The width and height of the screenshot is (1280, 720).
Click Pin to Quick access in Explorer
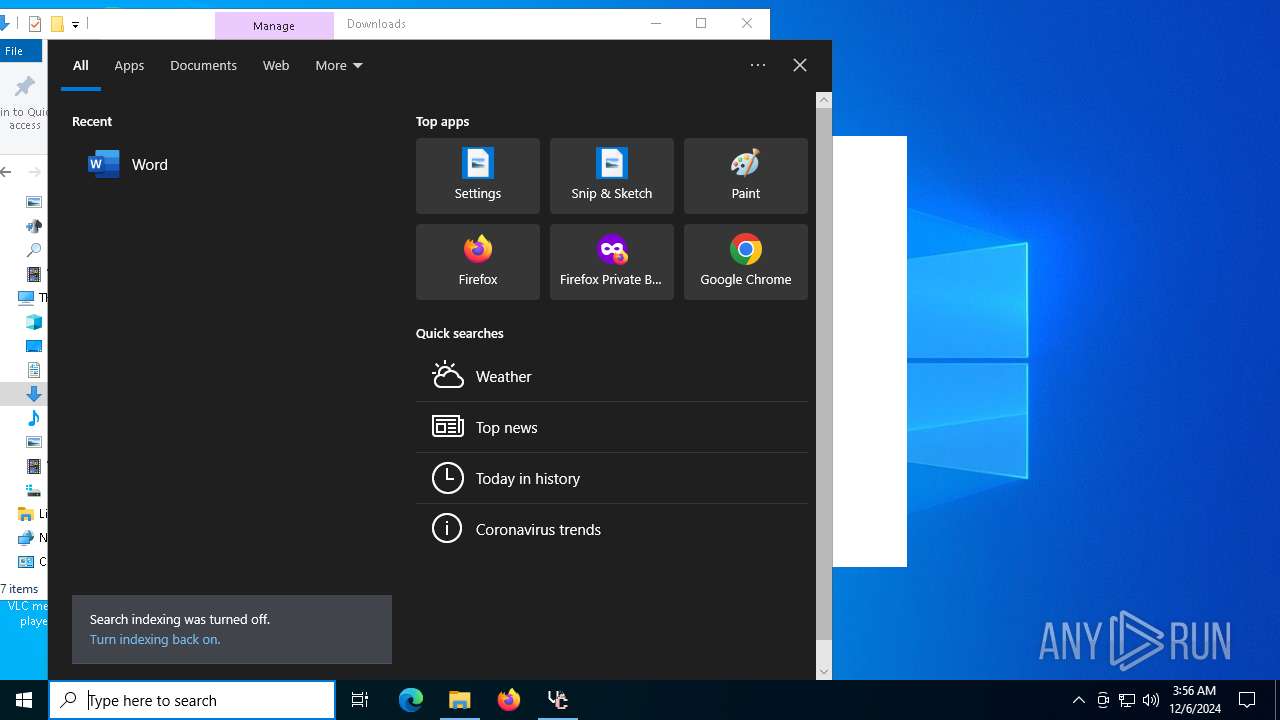[x=24, y=103]
